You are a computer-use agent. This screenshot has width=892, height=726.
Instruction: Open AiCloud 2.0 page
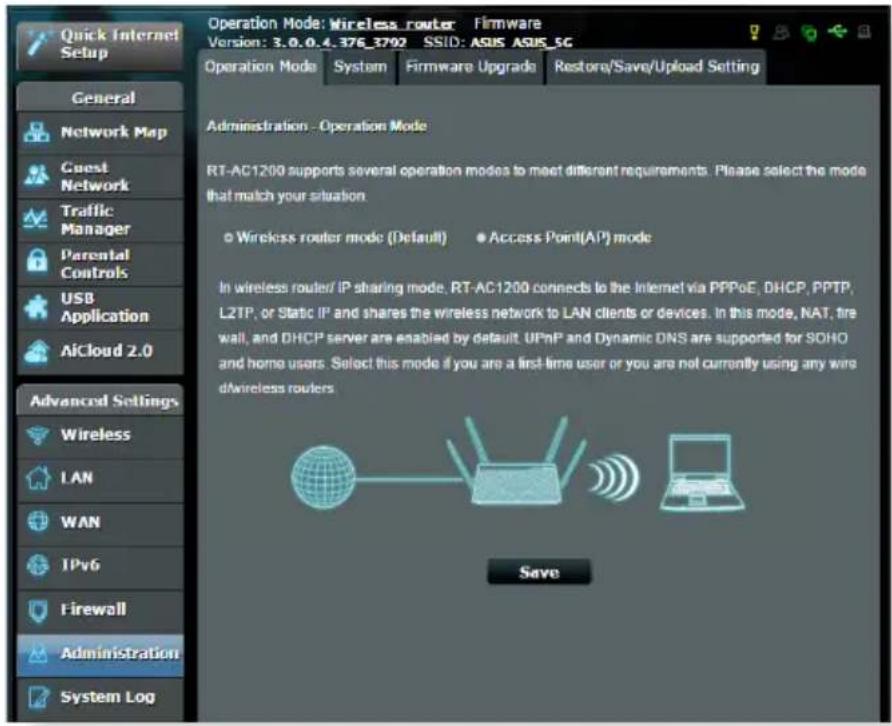tap(100, 351)
